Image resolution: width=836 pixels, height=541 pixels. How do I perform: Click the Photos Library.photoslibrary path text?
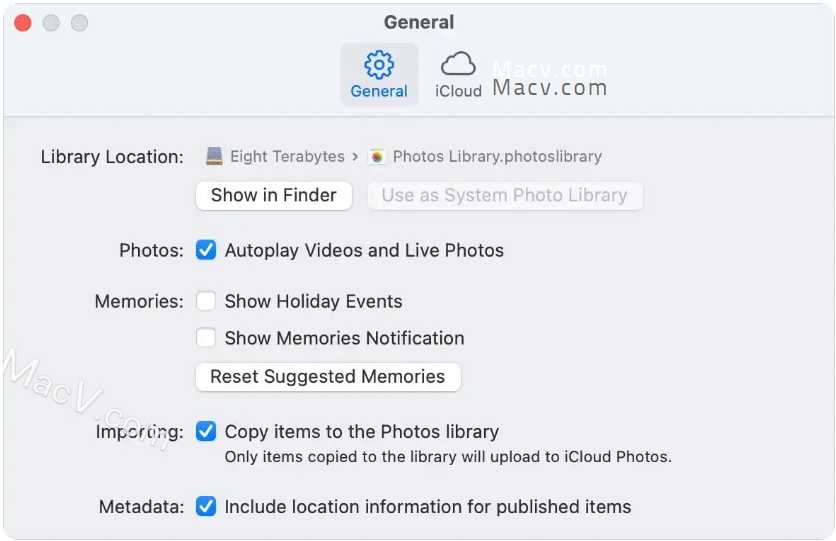(497, 157)
